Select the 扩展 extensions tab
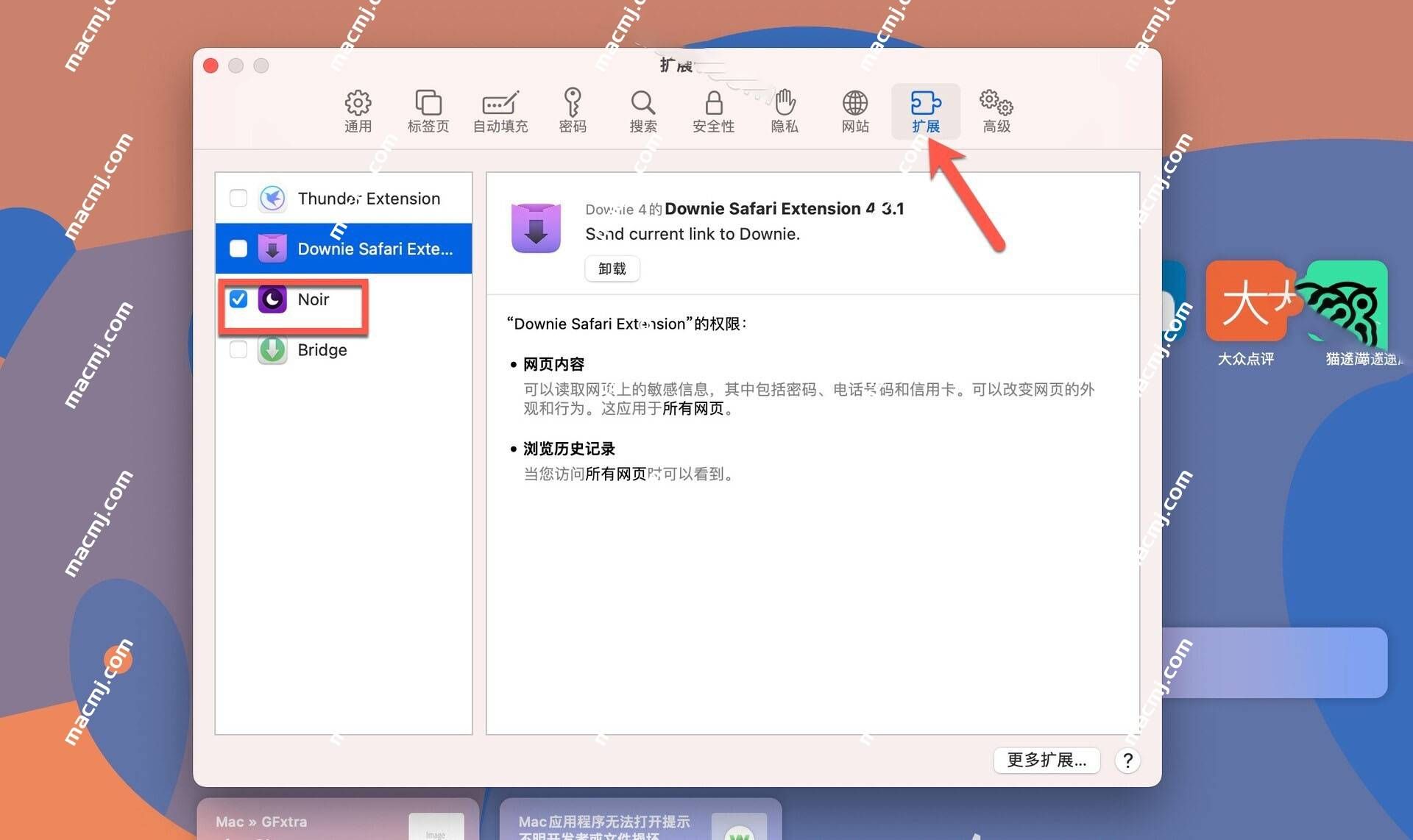 (x=926, y=111)
